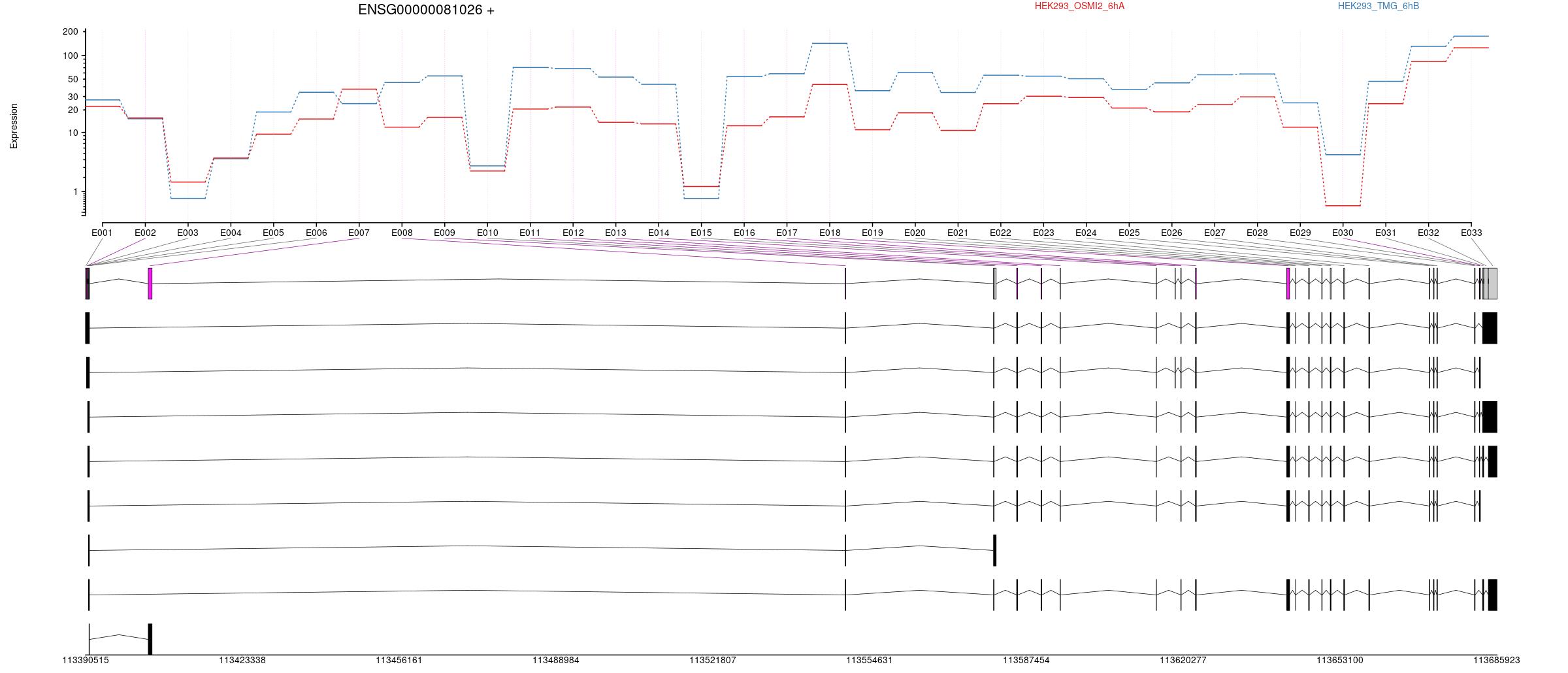Image resolution: width=1568 pixels, height=673 pixels.
Task: Click y-axis tick value 50
Action: (x=73, y=79)
